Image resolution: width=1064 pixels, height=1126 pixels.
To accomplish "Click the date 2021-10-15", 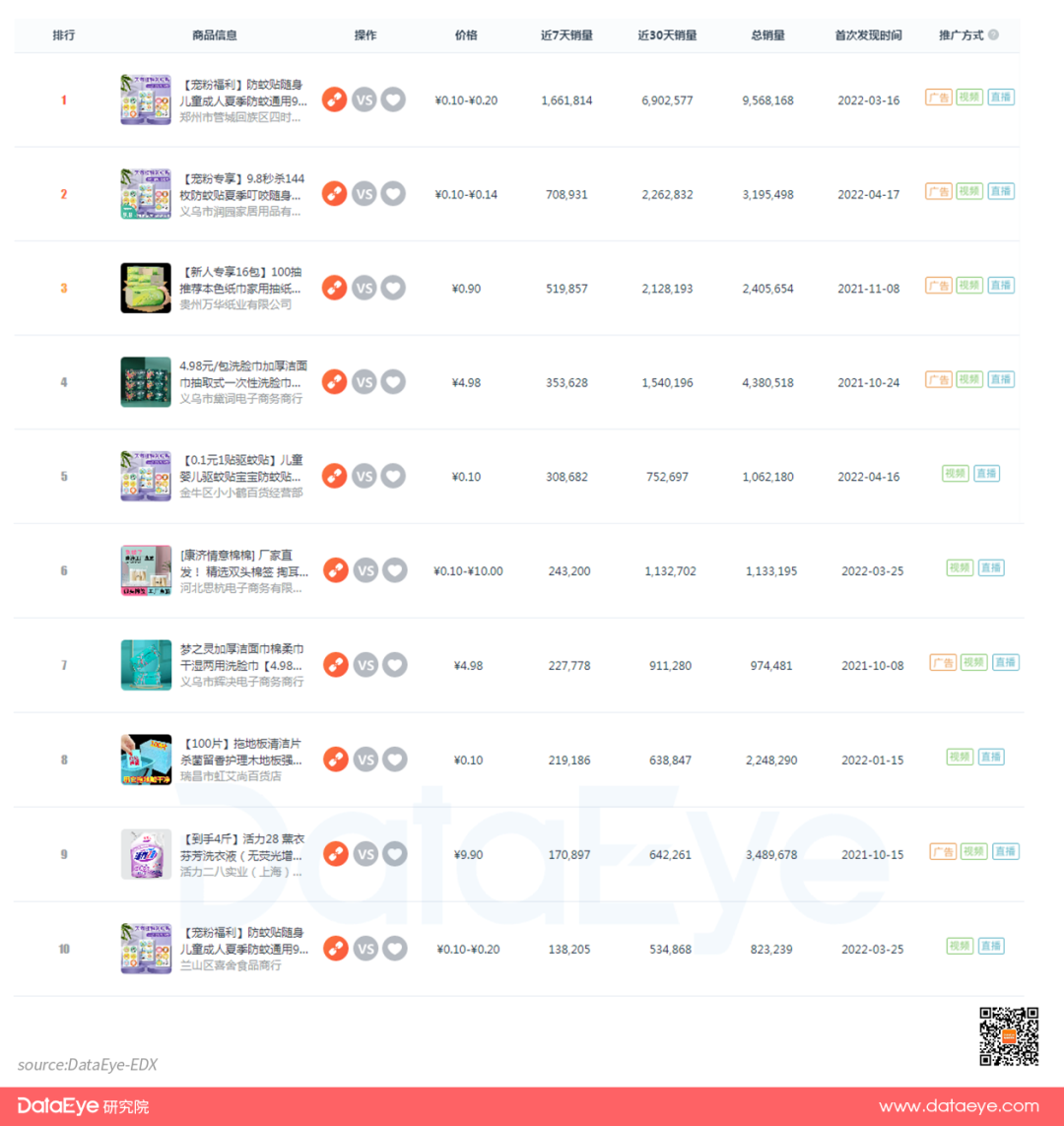I will (x=872, y=854).
